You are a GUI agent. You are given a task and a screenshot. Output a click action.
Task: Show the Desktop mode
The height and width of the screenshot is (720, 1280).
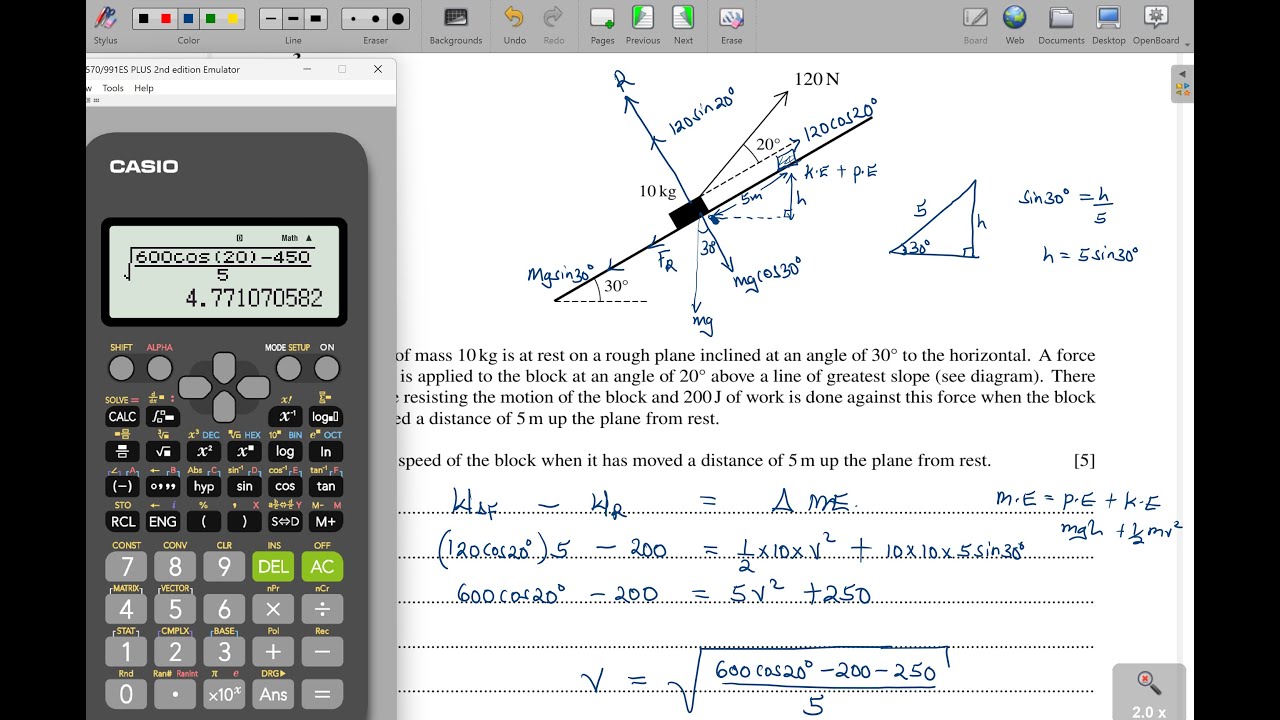[x=1108, y=25]
